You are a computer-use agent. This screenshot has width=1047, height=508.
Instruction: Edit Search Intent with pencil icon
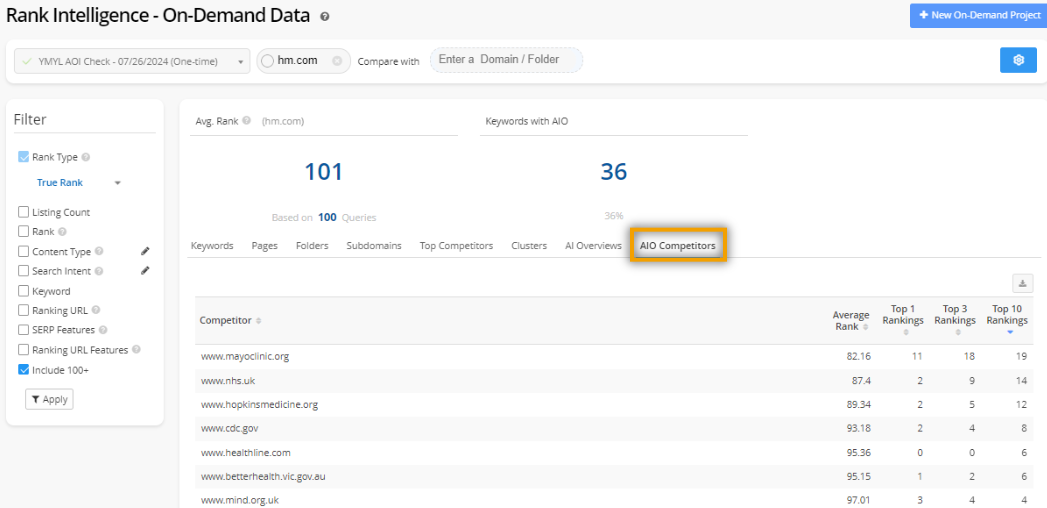point(145,271)
